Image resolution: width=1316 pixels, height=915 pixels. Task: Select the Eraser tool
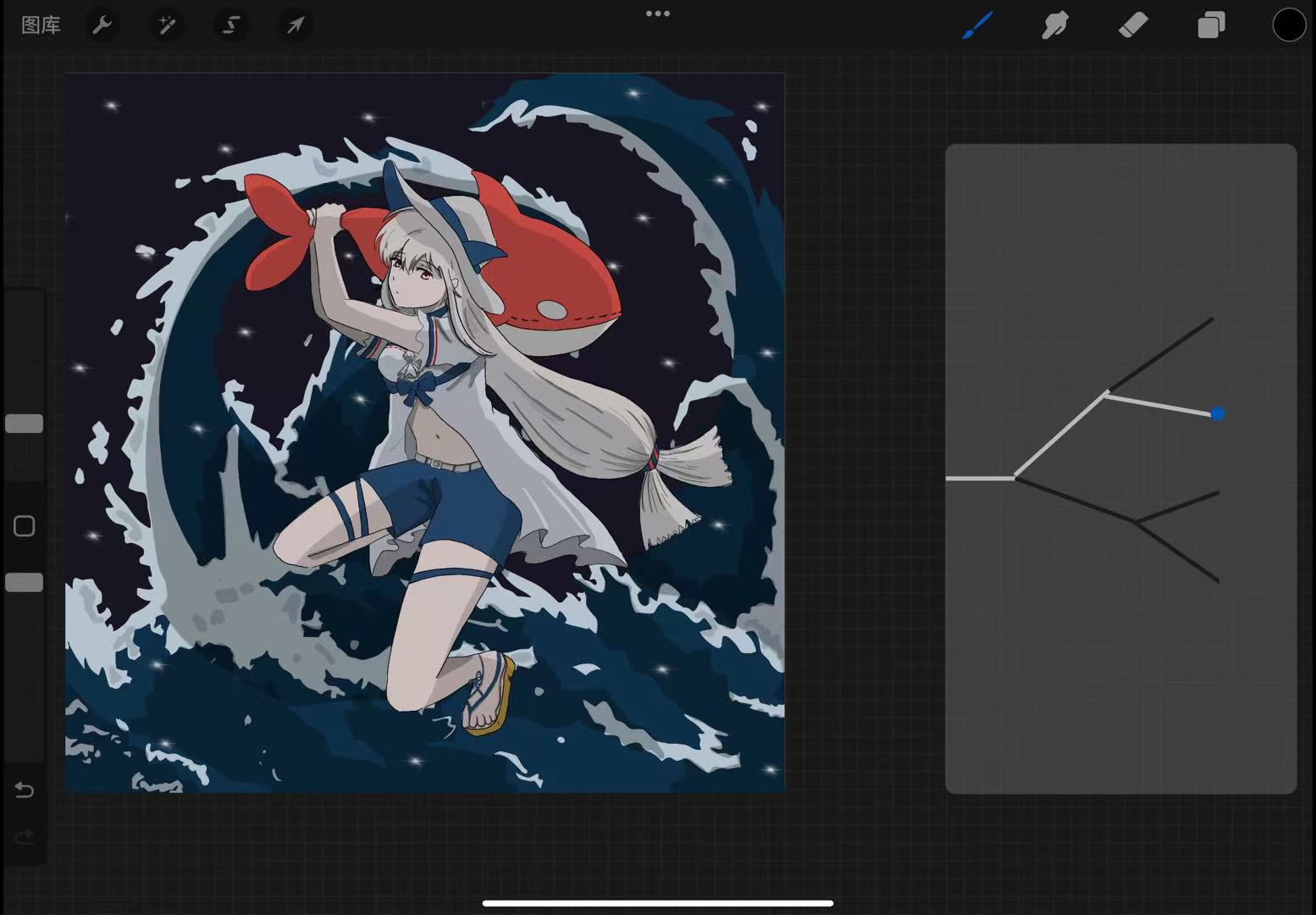point(1133,25)
